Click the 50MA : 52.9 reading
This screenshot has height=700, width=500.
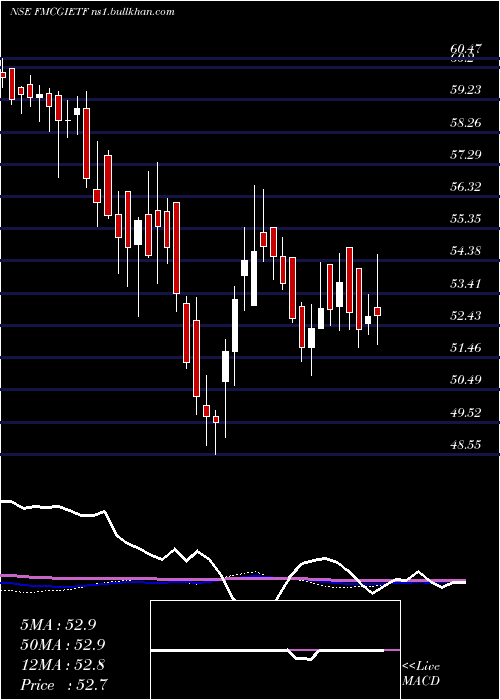[62, 645]
